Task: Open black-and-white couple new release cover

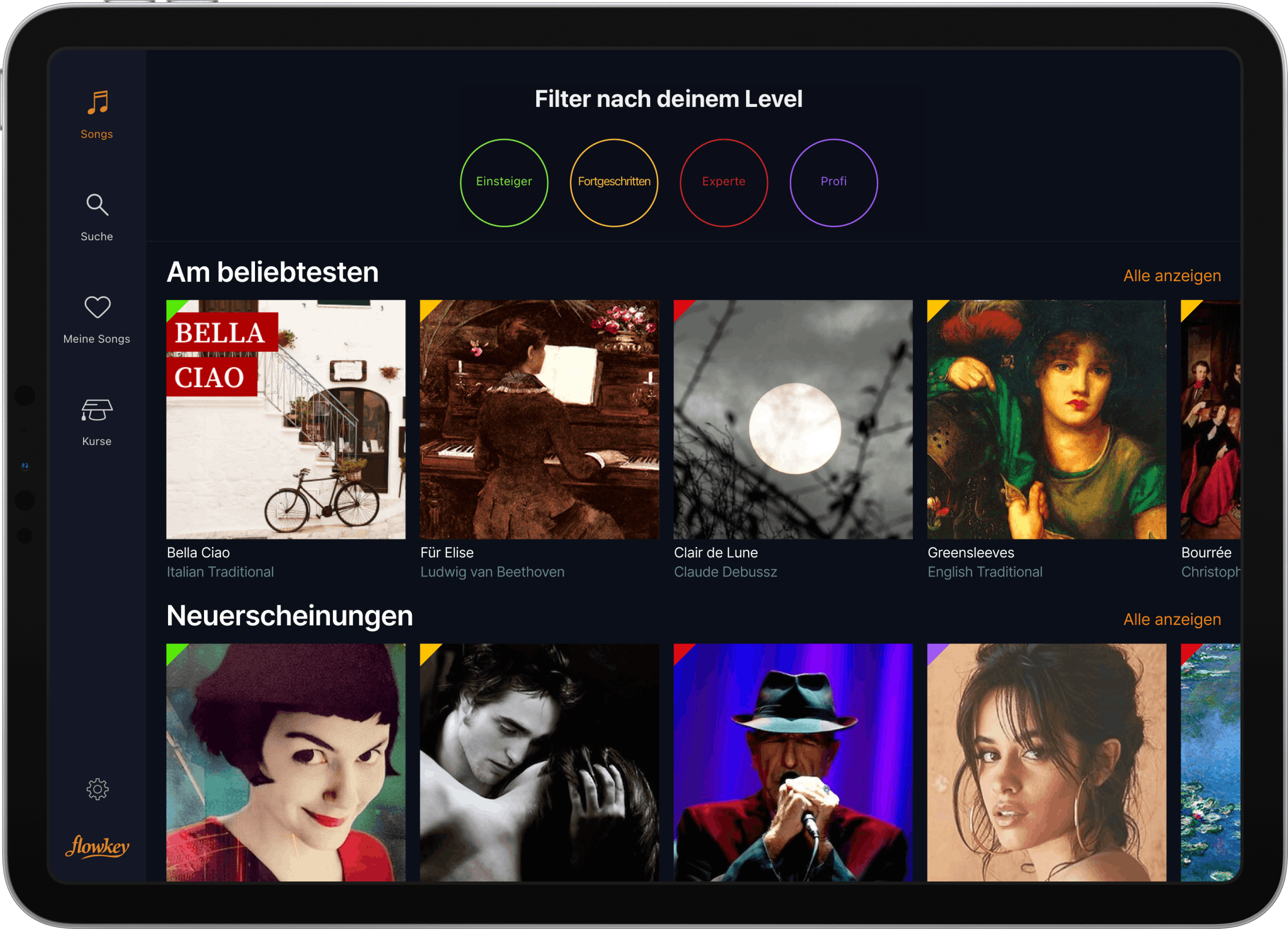Action: pos(540,762)
